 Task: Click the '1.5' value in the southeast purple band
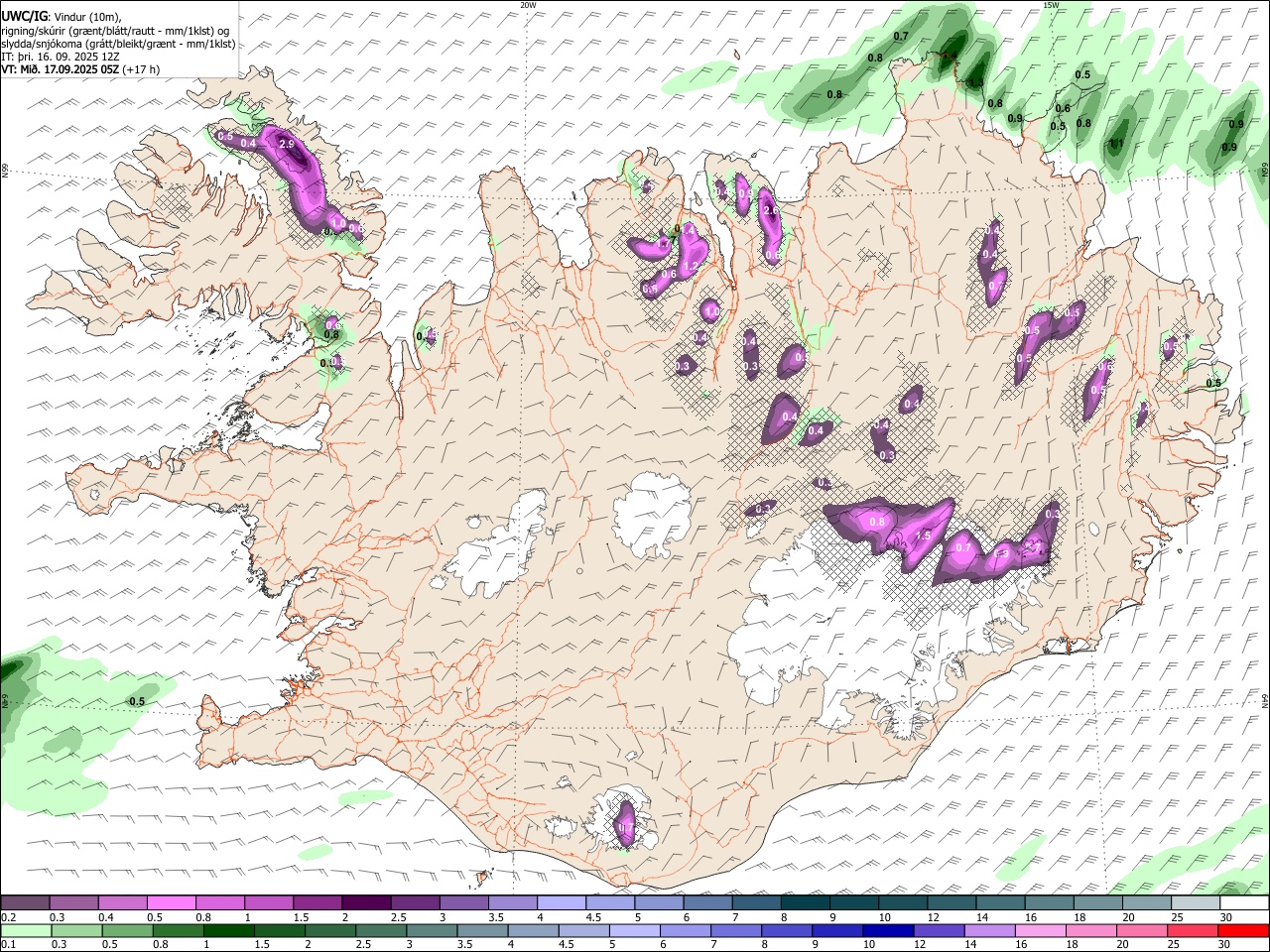point(923,535)
